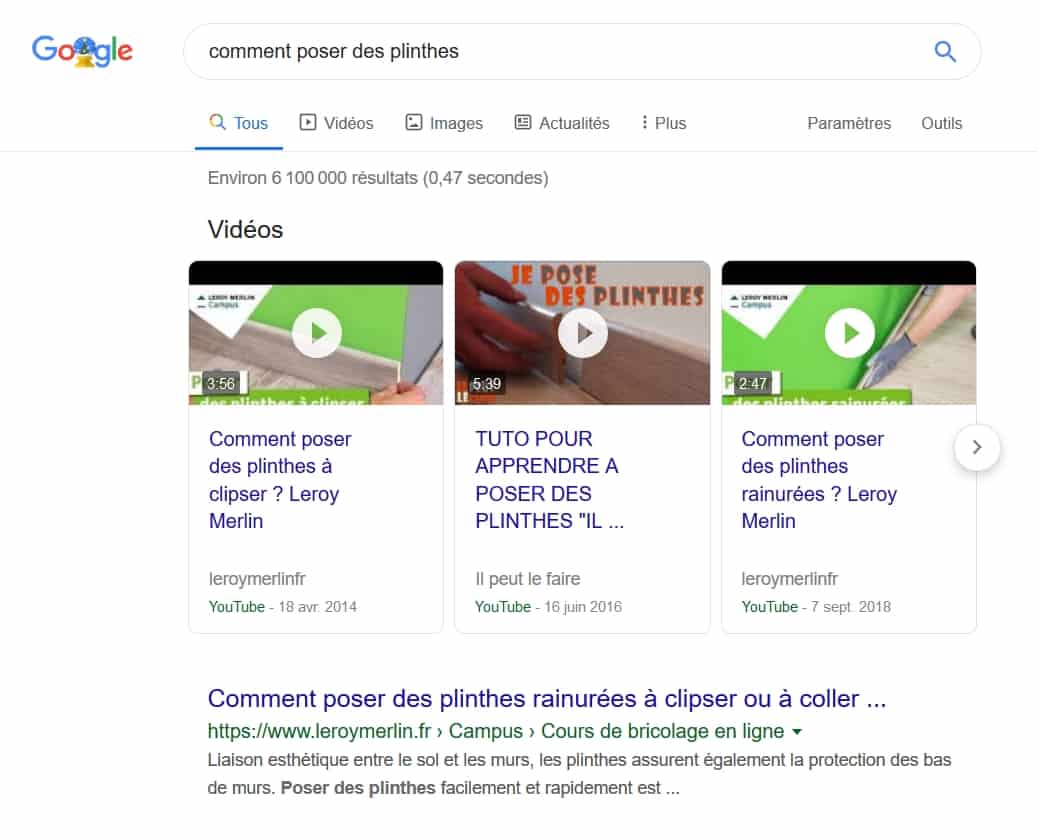Click 'leroymerlinfr' under the plinthes rainurées video
Screen dimensions: 1037x834
[790, 579]
